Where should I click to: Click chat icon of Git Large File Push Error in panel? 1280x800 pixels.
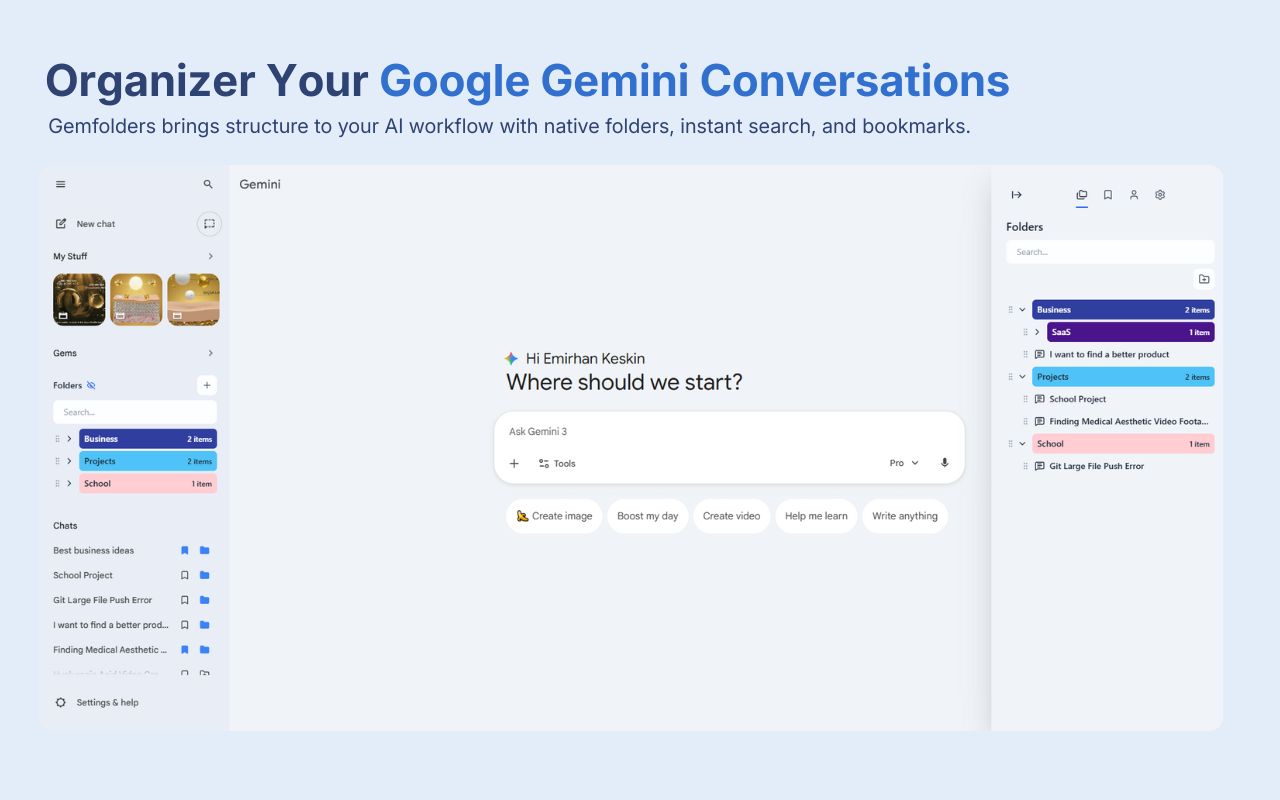click(x=1040, y=466)
